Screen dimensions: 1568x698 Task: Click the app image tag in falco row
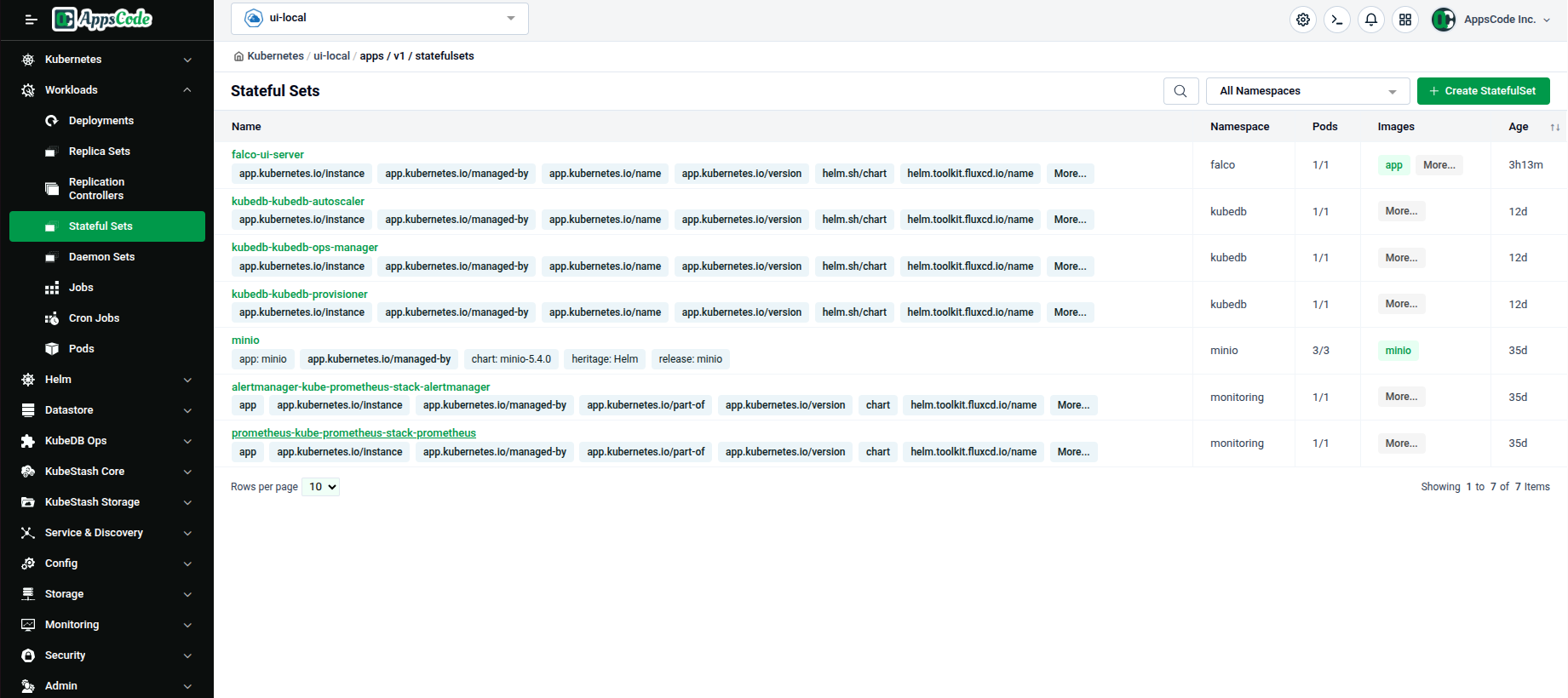1393,165
